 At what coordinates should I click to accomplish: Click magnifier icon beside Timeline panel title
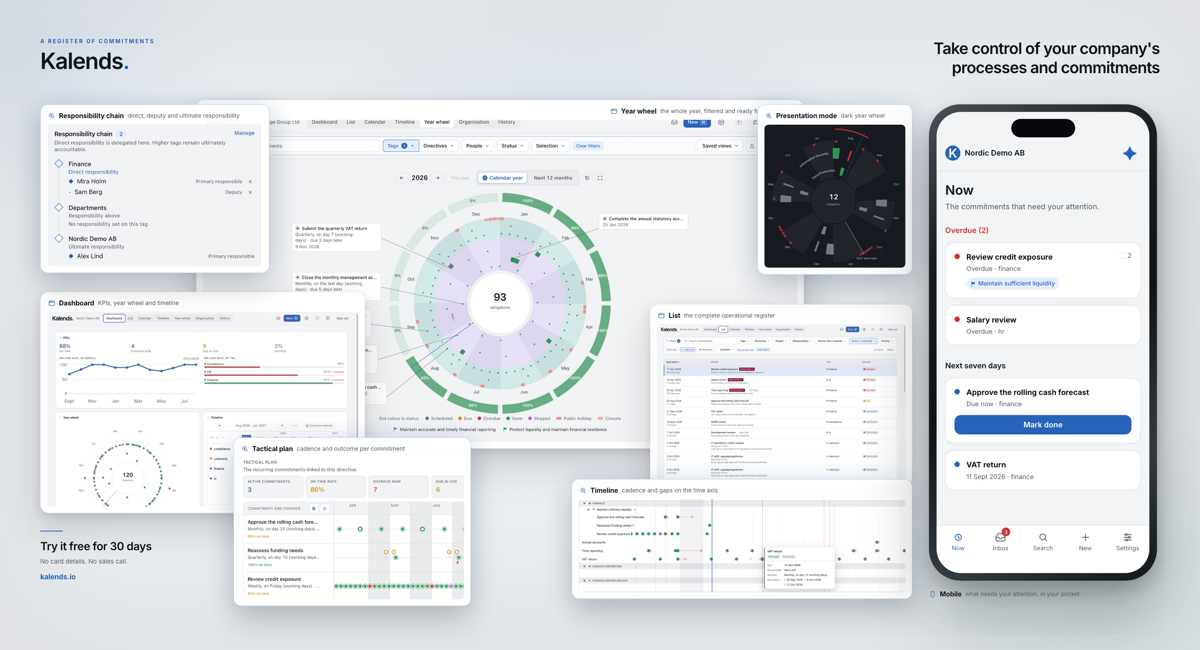[583, 491]
